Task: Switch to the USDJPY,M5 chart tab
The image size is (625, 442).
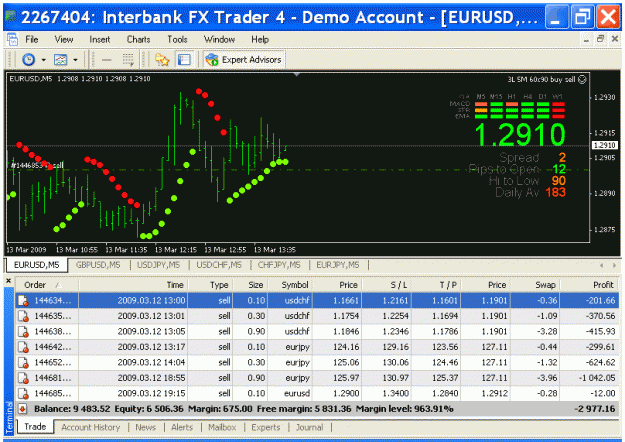Action: [159, 265]
